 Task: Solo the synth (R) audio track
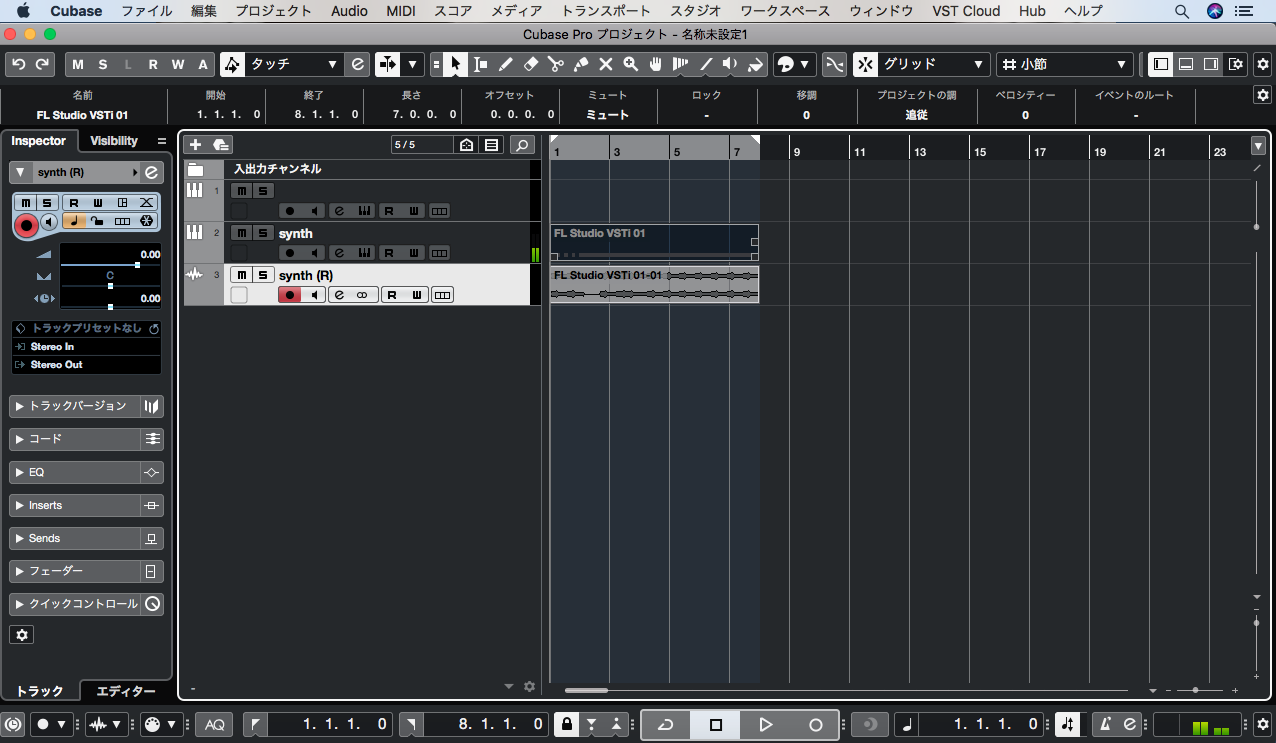(263, 275)
